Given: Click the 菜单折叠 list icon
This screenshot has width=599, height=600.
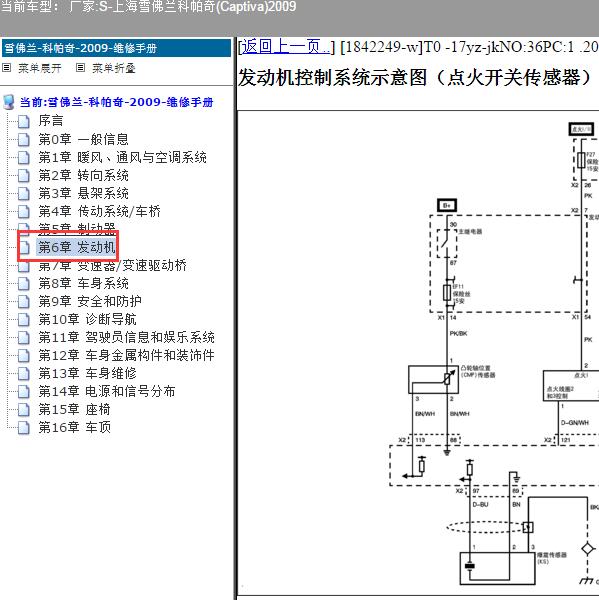Looking at the screenshot, I should 80,68.
